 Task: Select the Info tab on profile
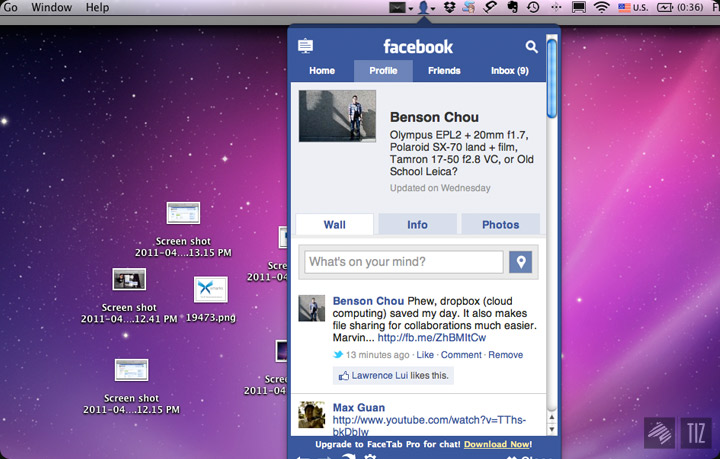[417, 225]
